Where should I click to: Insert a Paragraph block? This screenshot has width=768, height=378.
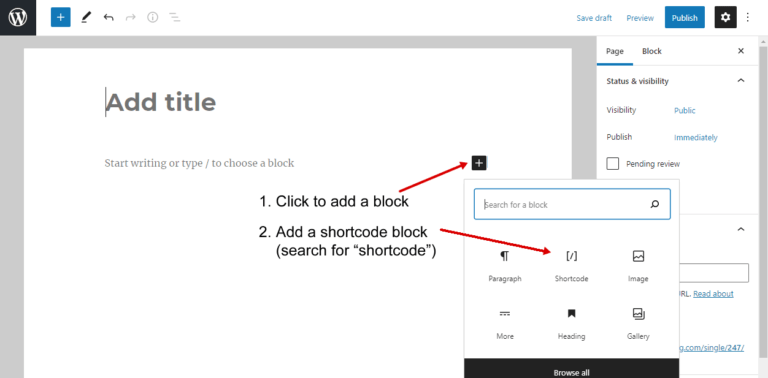click(x=505, y=266)
